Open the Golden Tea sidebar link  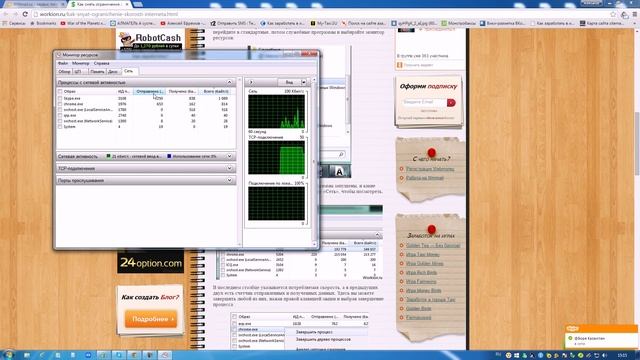pyautogui.click(x=433, y=245)
